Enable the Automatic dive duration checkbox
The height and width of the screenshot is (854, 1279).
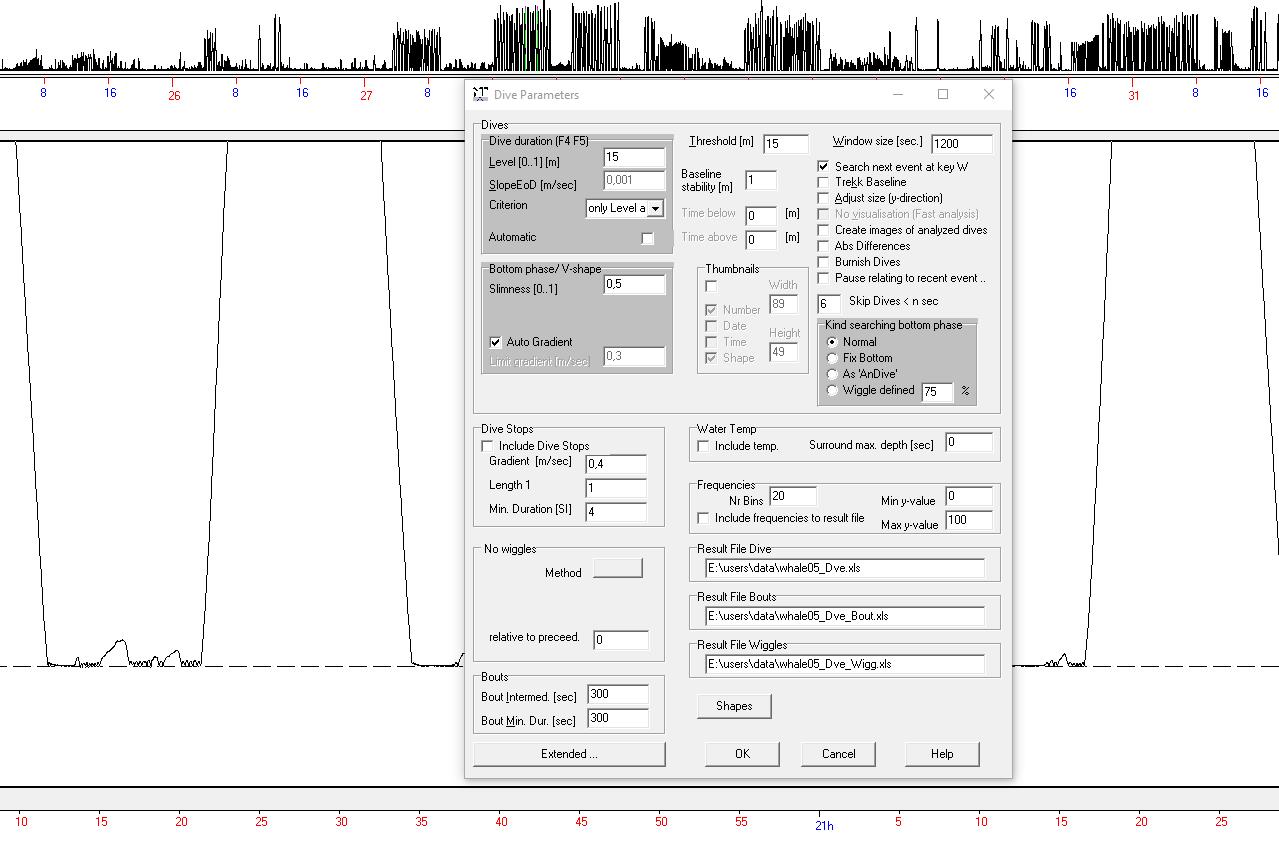coord(647,238)
